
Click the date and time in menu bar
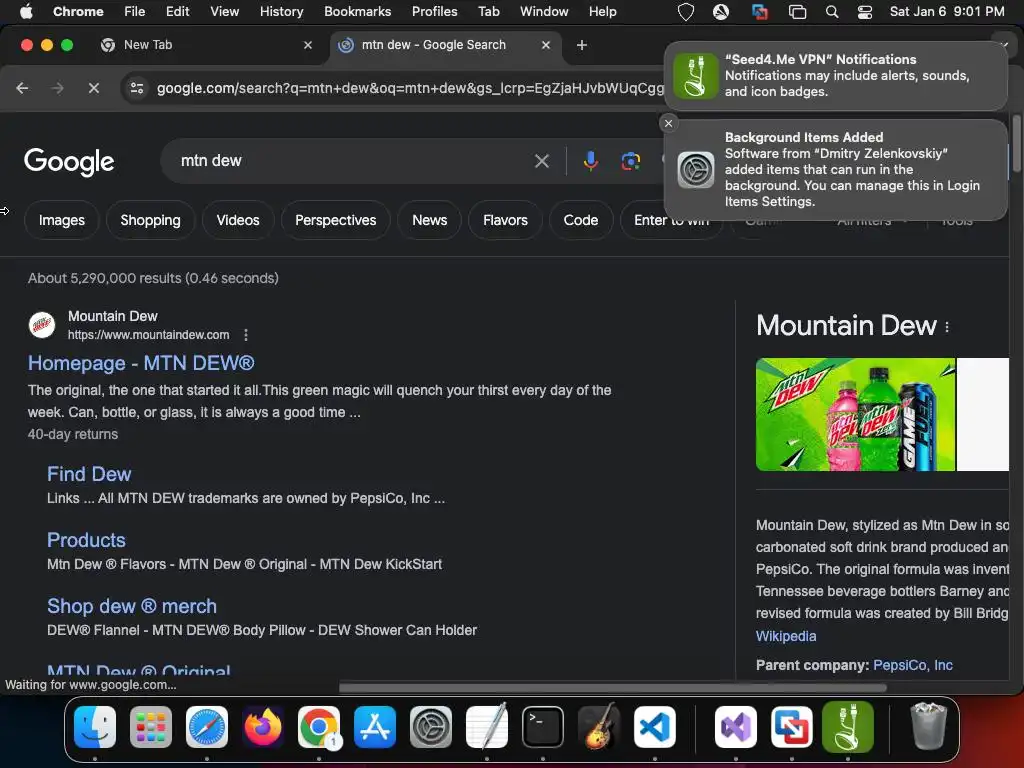(x=947, y=12)
